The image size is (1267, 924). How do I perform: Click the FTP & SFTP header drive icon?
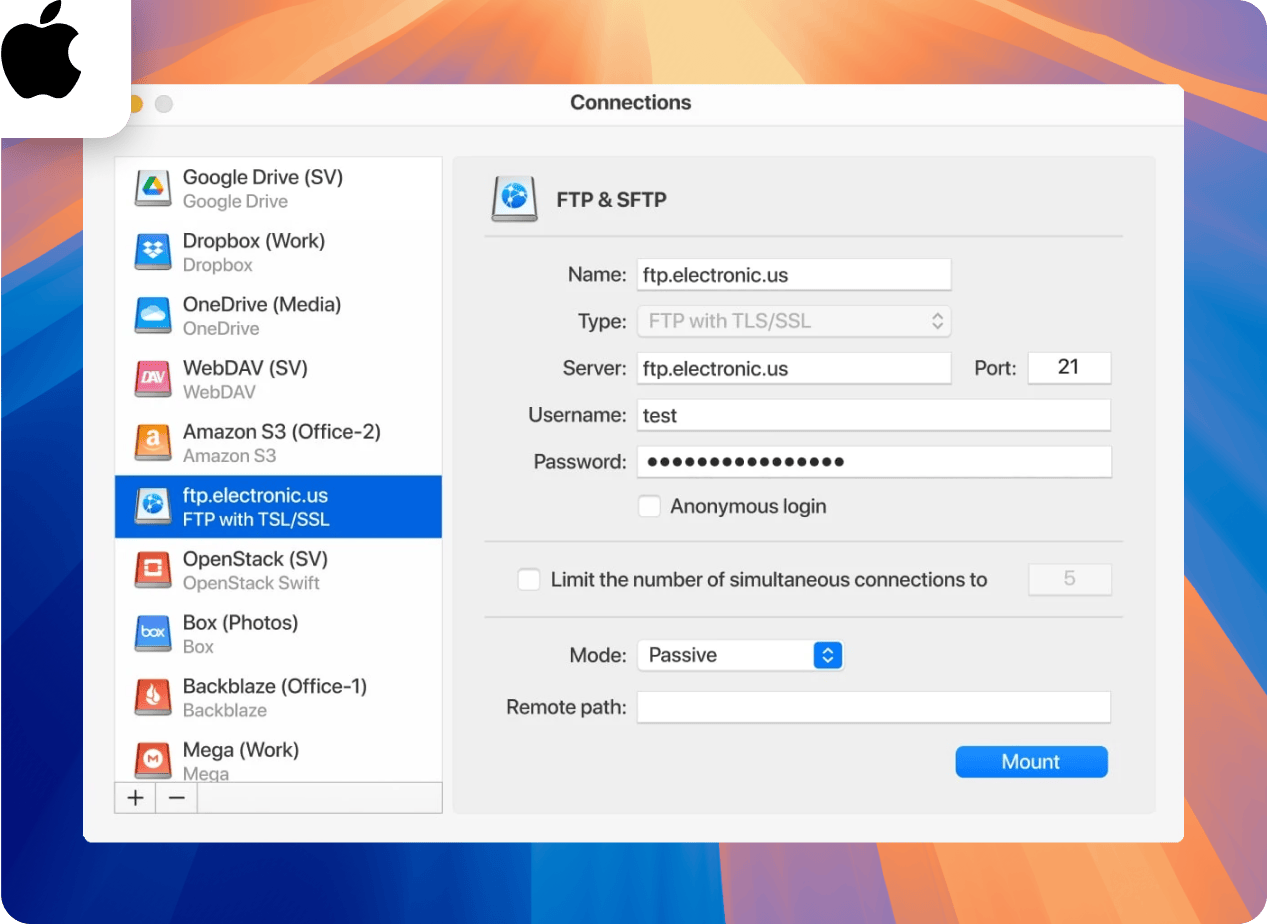coord(514,199)
